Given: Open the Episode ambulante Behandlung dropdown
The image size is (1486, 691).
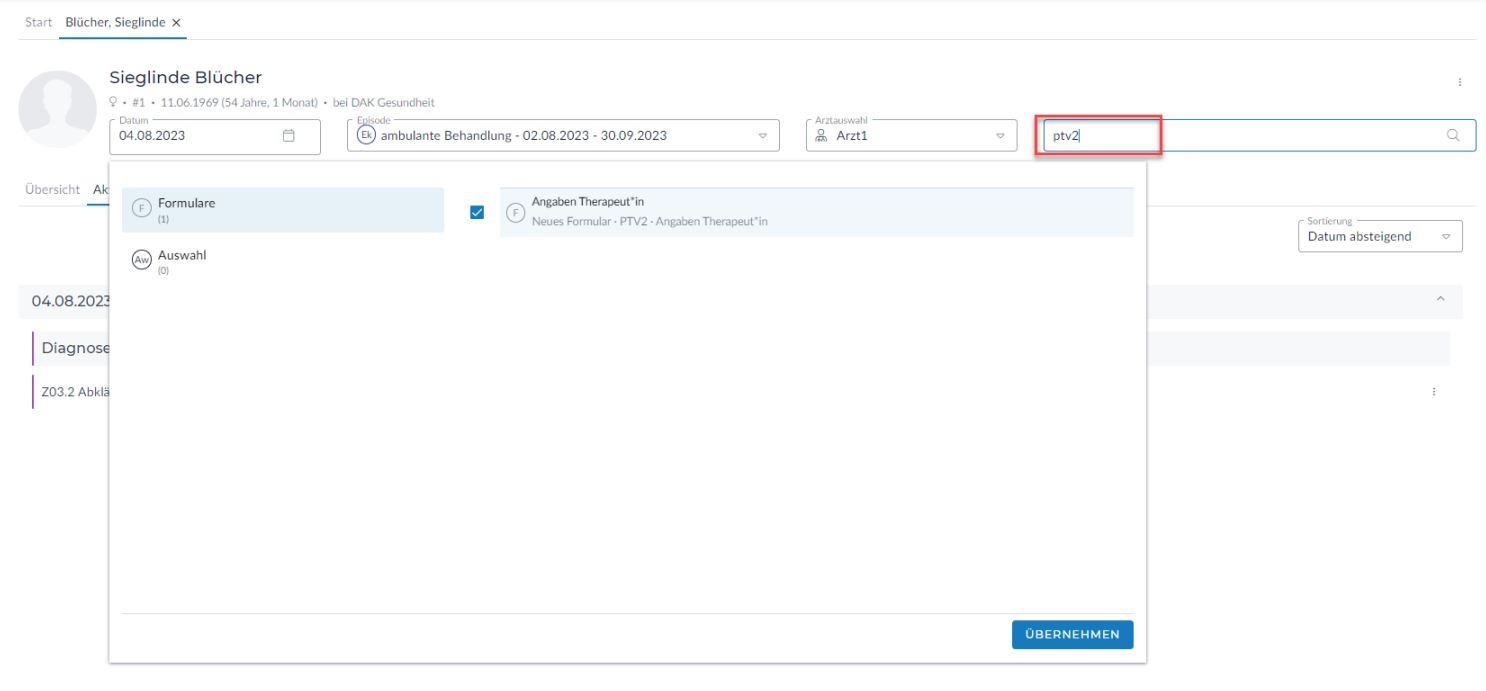Looking at the screenshot, I should pyautogui.click(x=761, y=136).
